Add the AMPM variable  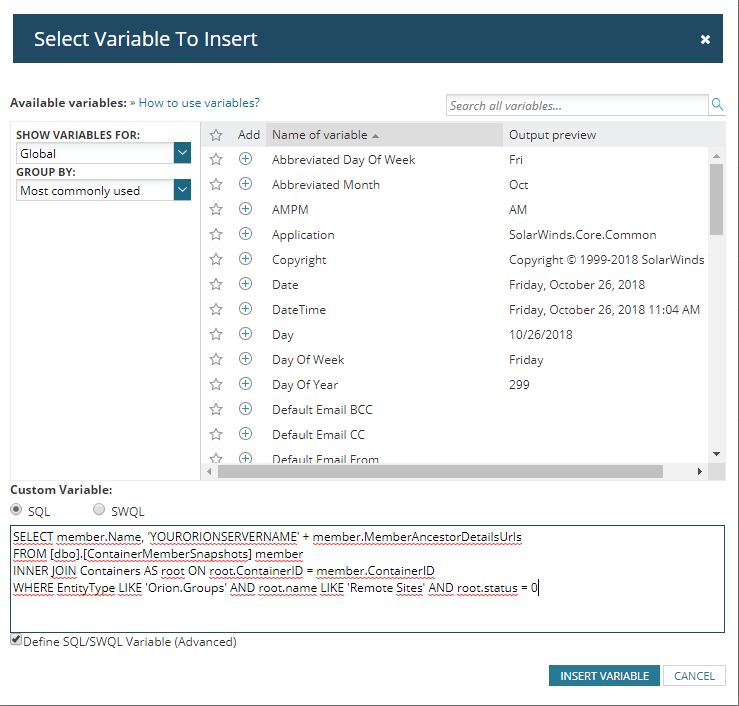click(x=245, y=209)
